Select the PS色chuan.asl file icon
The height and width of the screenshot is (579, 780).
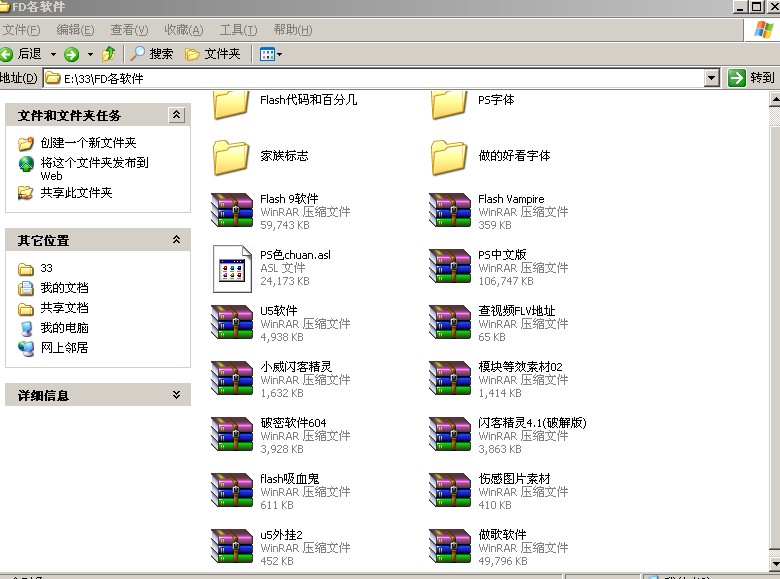click(232, 267)
